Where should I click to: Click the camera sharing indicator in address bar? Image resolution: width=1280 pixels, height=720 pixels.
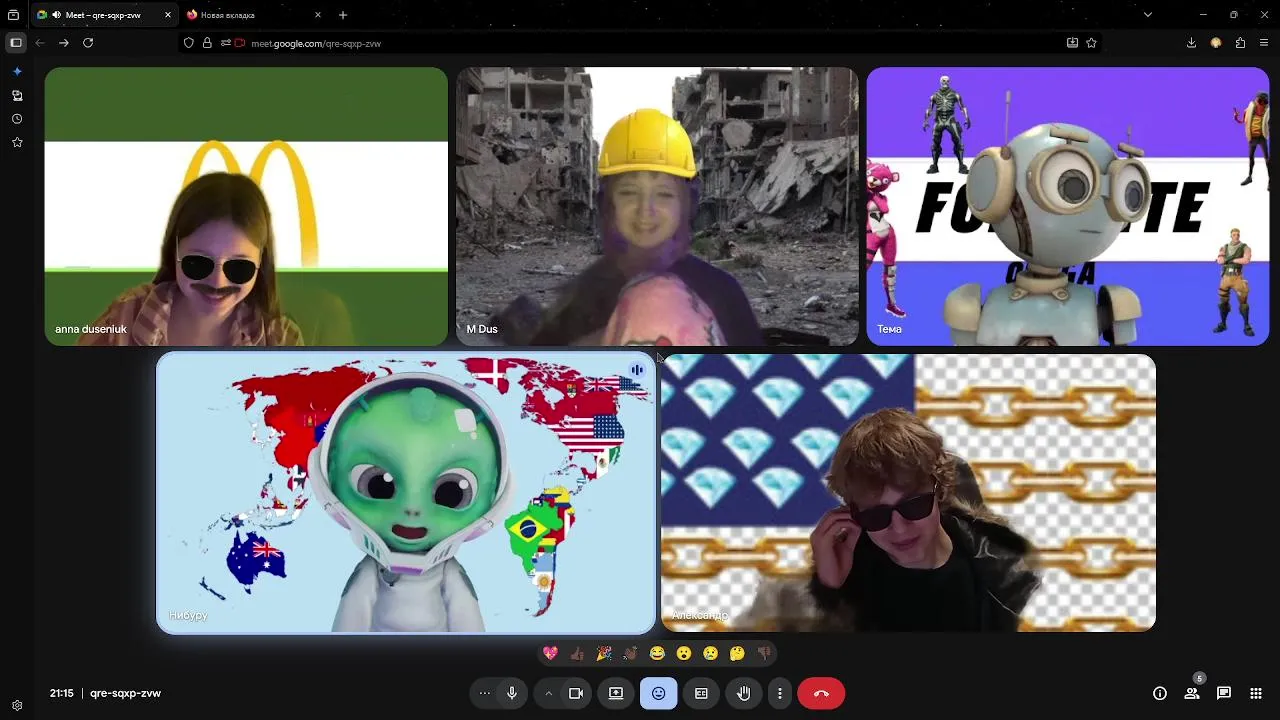point(240,43)
